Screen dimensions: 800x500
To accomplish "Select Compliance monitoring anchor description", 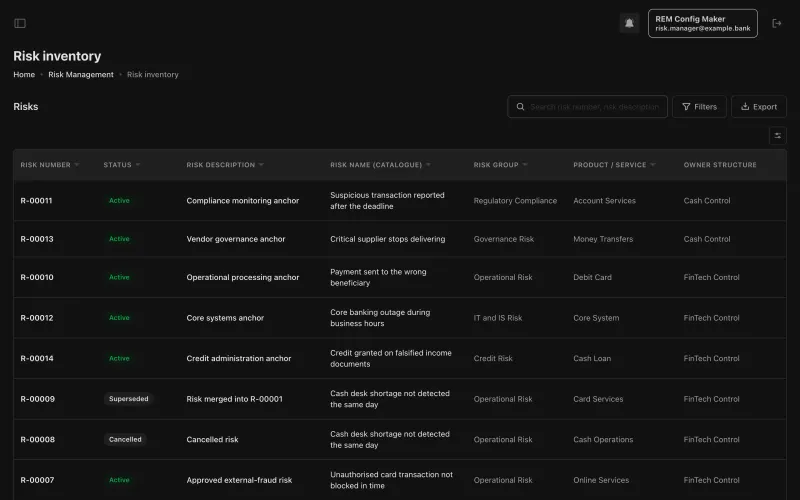I will (243, 201).
